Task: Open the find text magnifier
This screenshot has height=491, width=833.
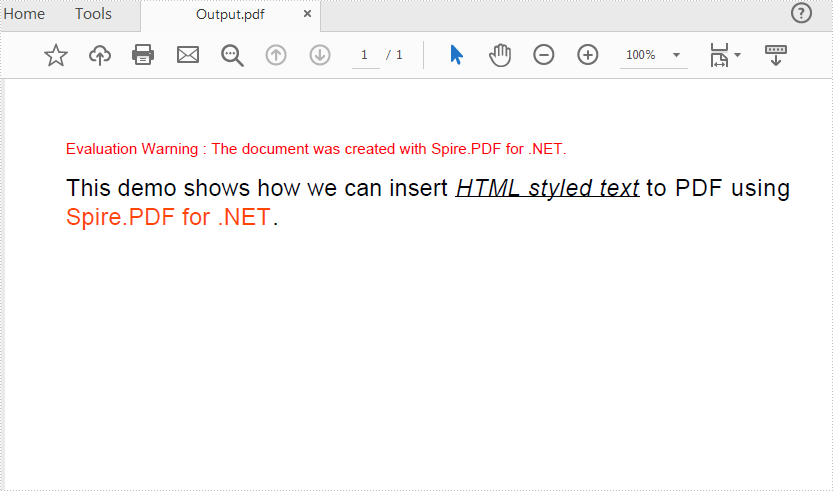Action: pyautogui.click(x=232, y=55)
